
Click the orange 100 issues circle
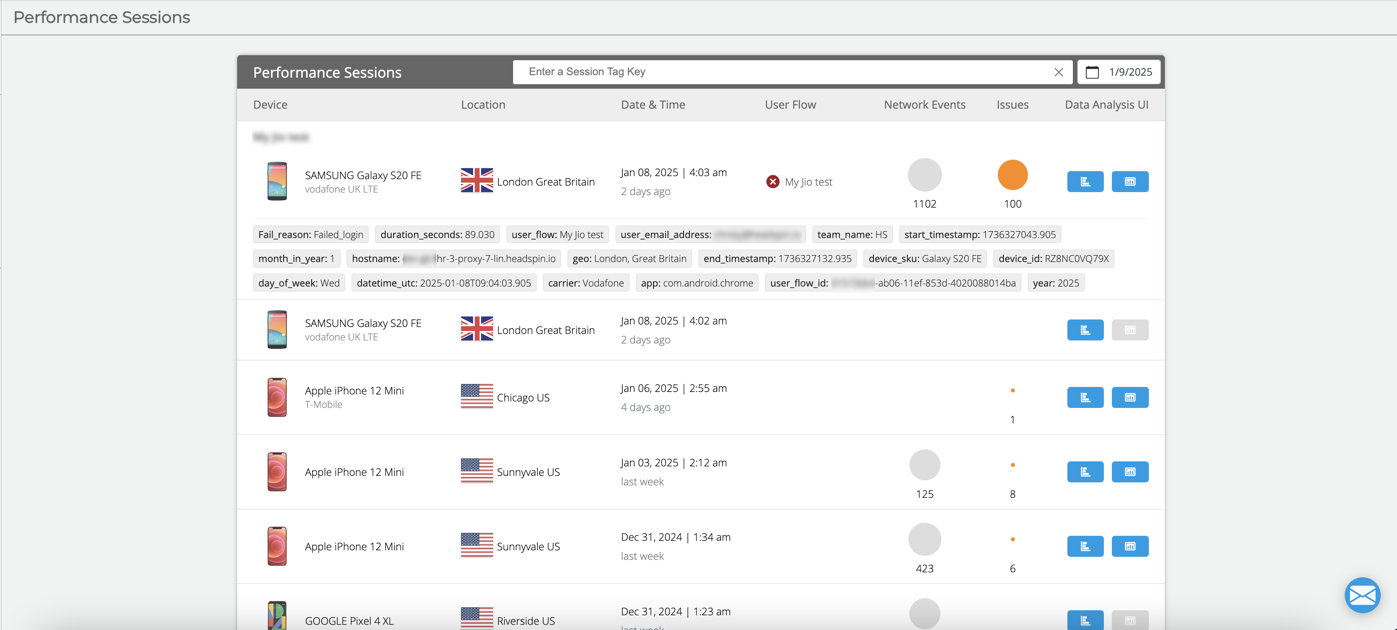pos(1013,175)
